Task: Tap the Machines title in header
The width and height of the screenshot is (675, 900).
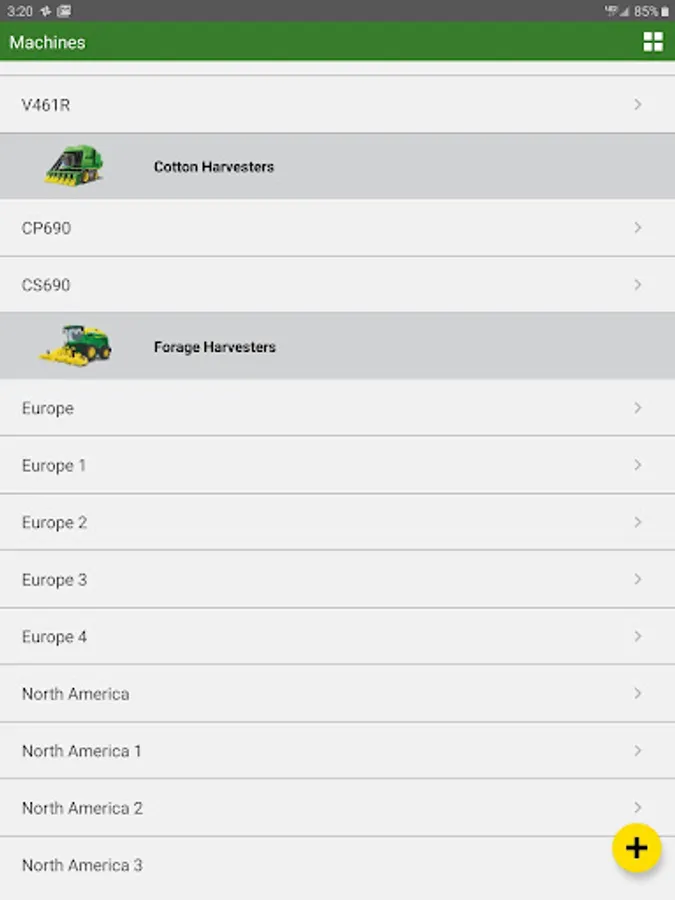Action: (x=47, y=42)
